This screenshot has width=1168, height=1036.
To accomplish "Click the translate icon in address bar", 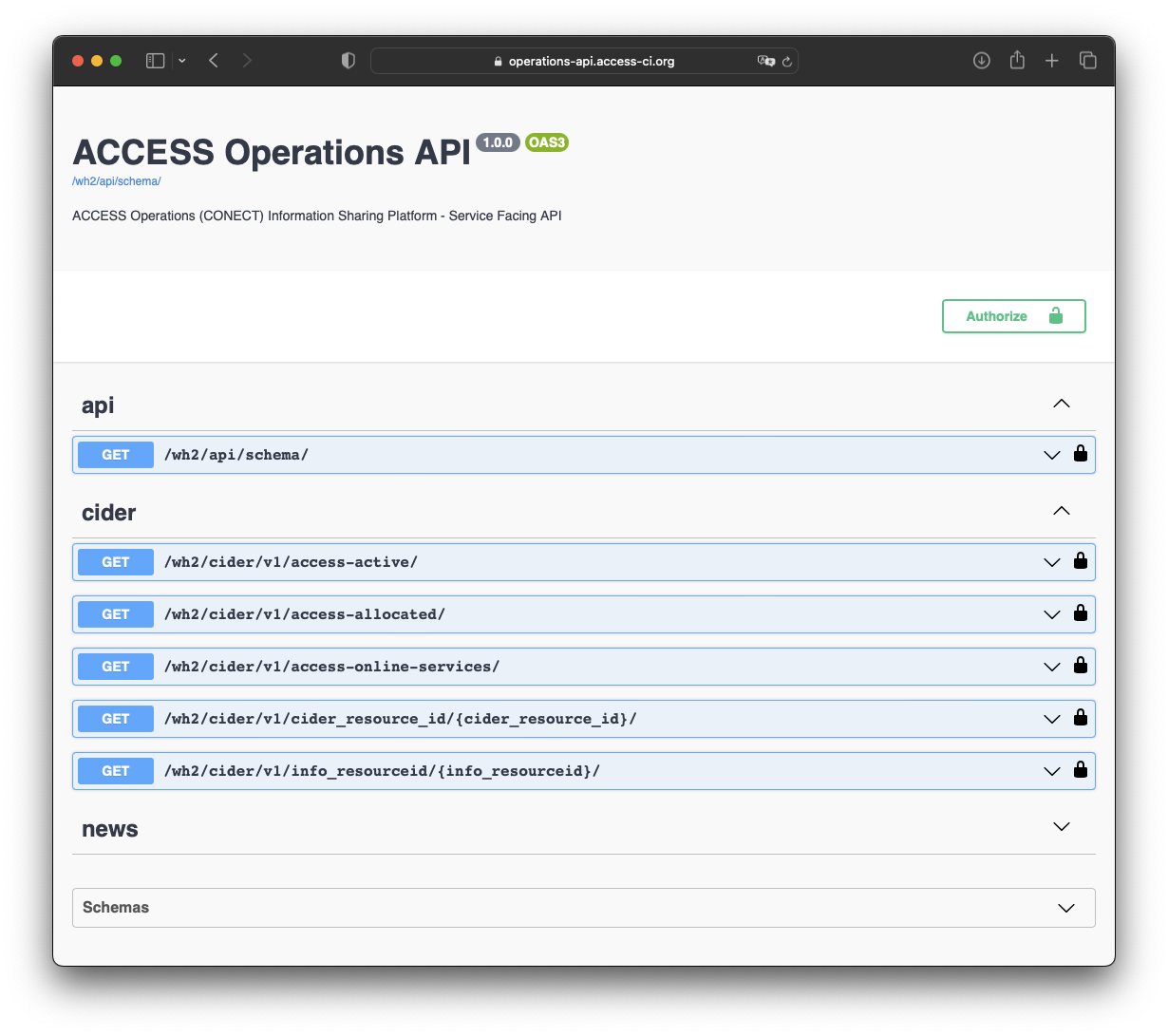I will [765, 61].
